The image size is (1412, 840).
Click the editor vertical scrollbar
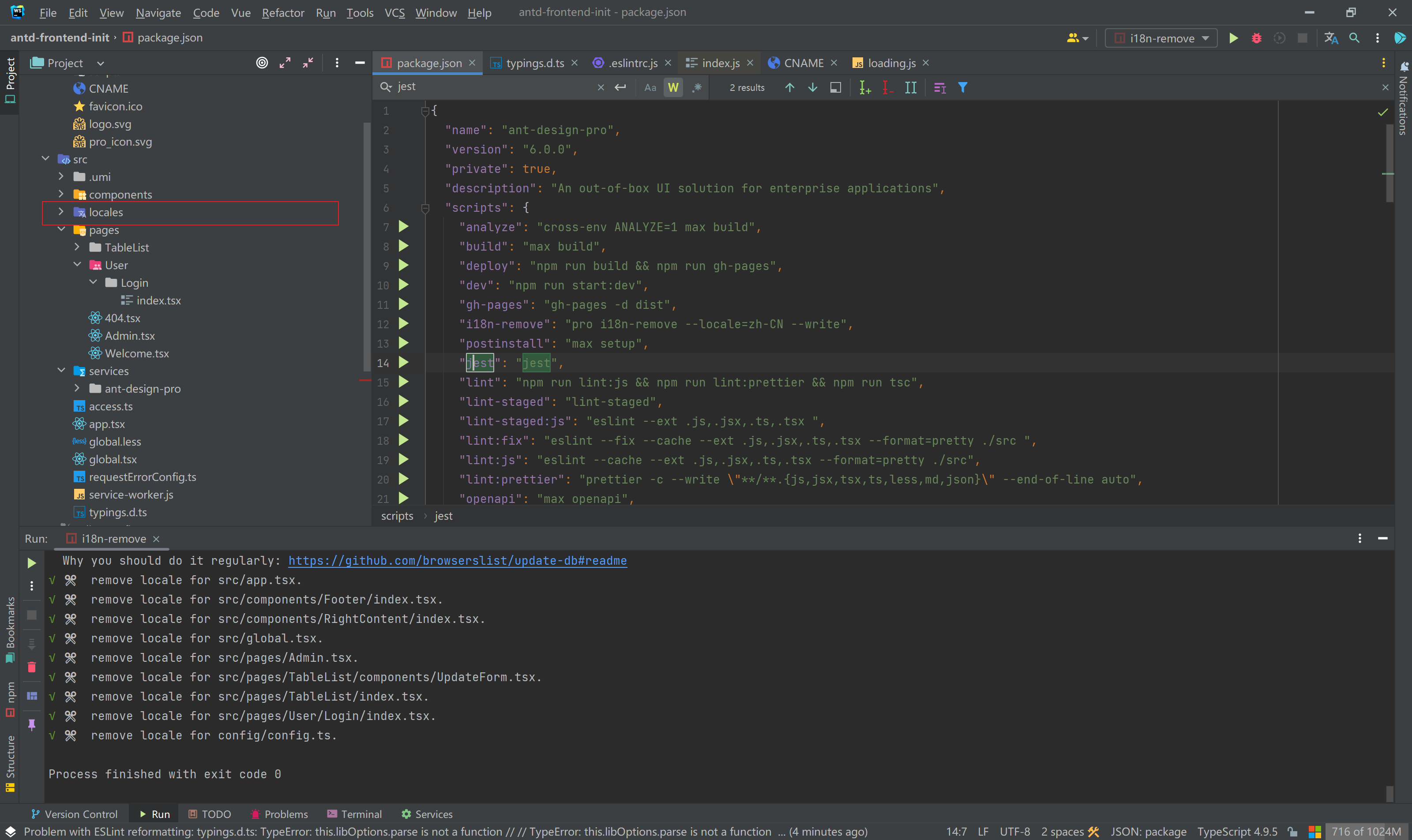tap(1389, 163)
